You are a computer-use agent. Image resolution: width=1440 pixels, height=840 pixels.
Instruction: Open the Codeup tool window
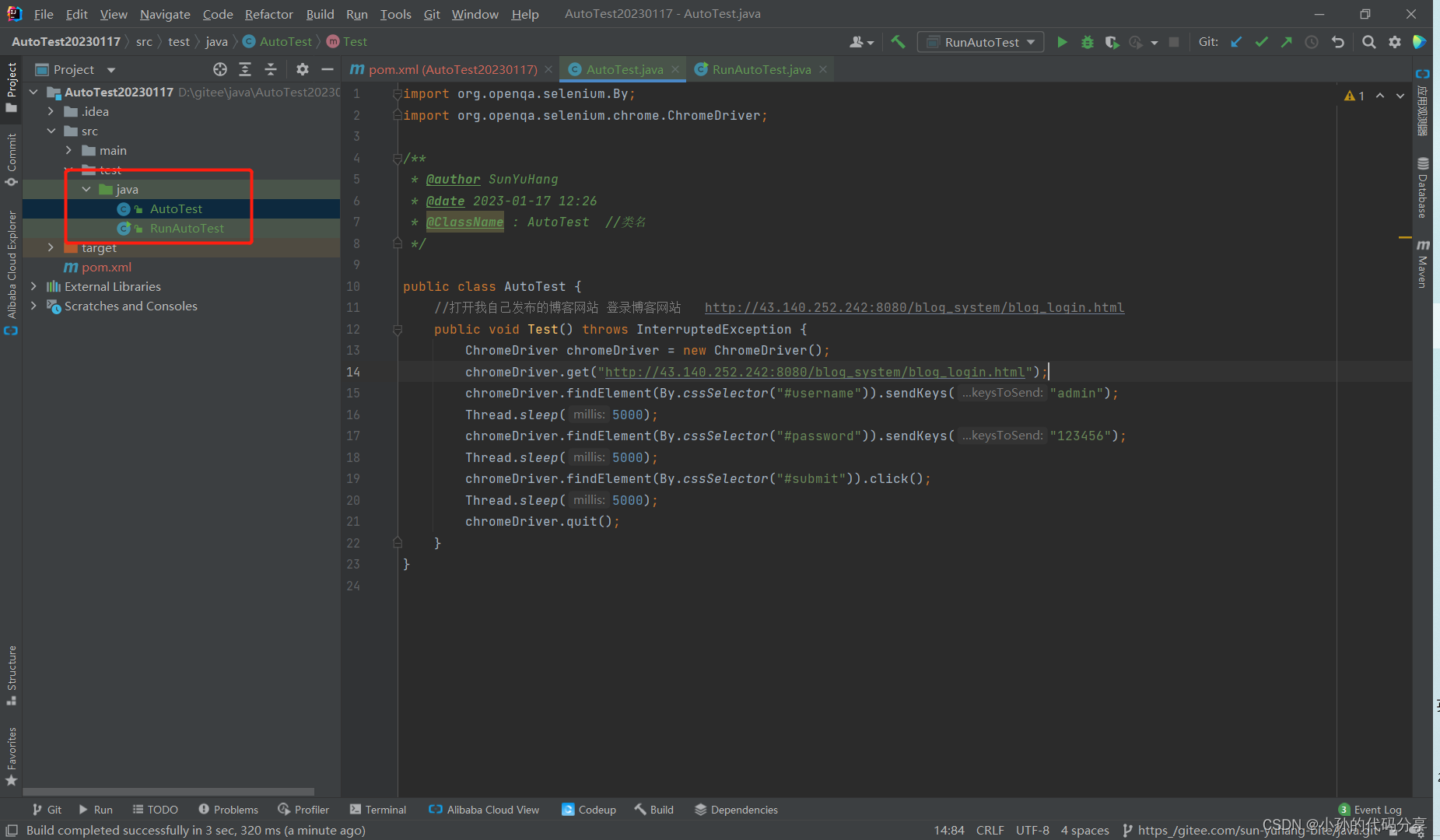(589, 810)
